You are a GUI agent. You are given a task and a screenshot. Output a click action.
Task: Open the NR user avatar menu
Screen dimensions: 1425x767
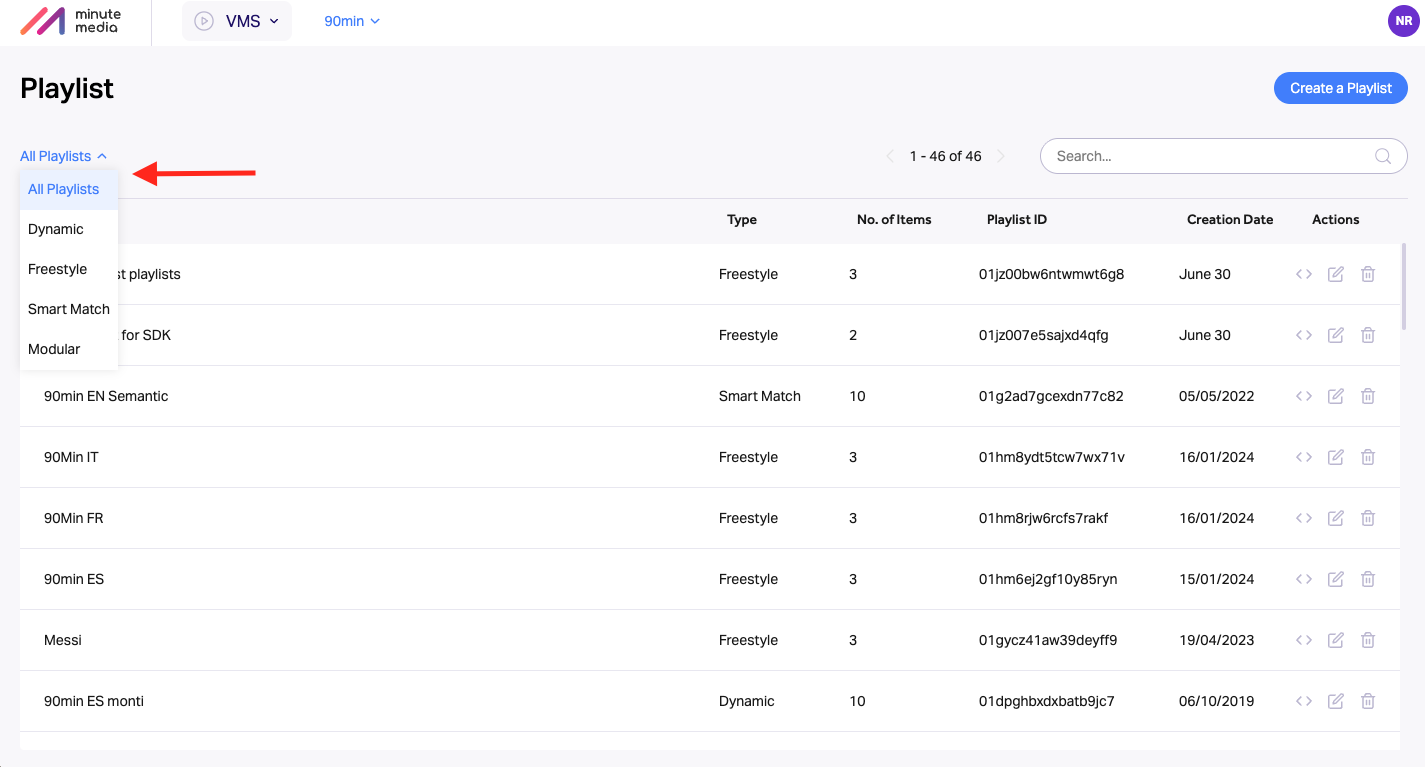point(1404,21)
